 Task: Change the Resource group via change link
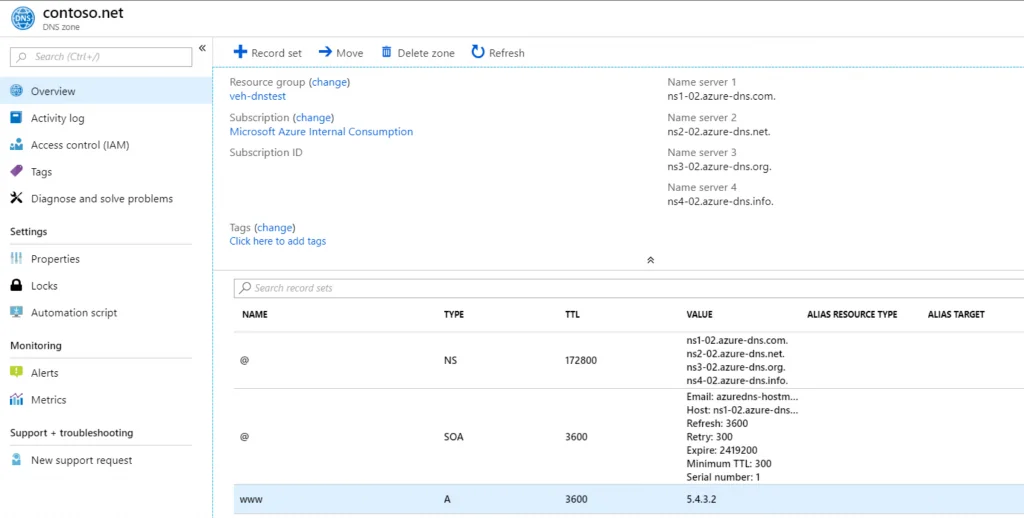coord(330,82)
